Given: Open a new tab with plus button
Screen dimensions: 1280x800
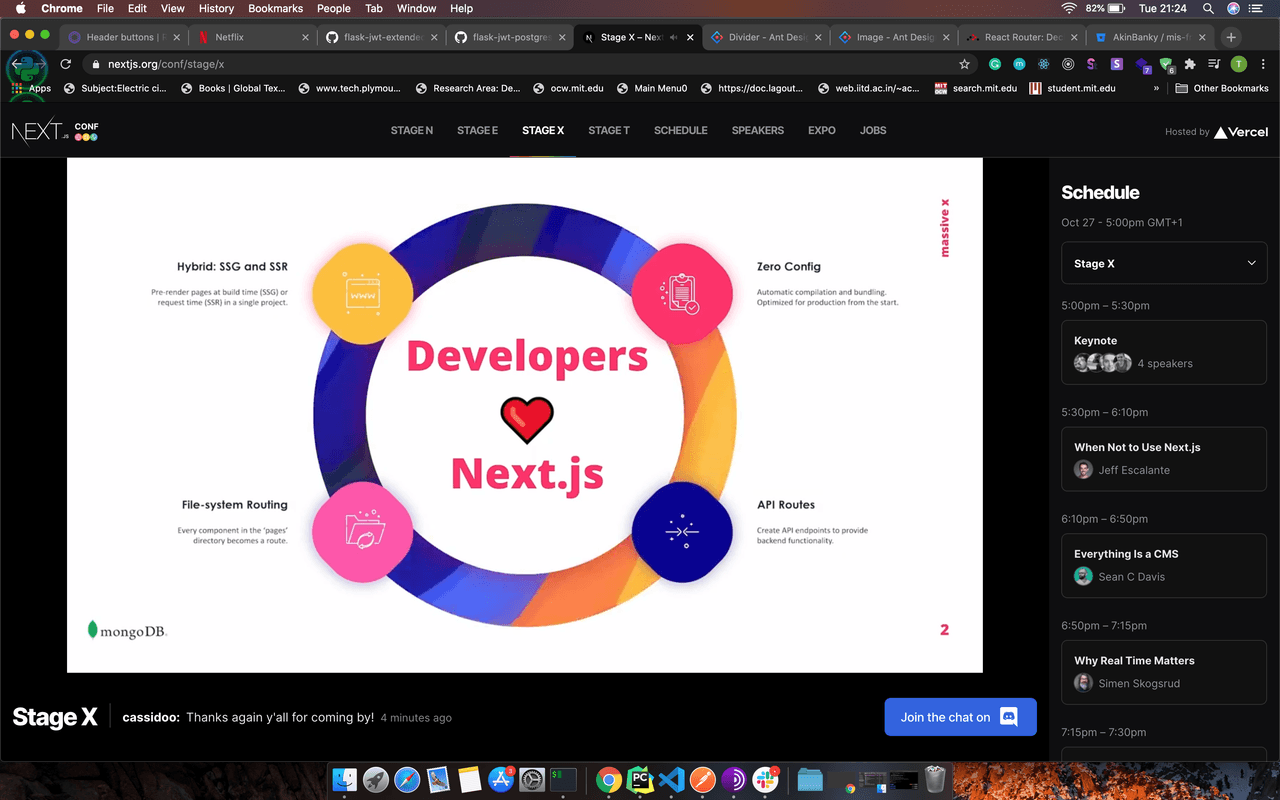Looking at the screenshot, I should coord(1231,37).
